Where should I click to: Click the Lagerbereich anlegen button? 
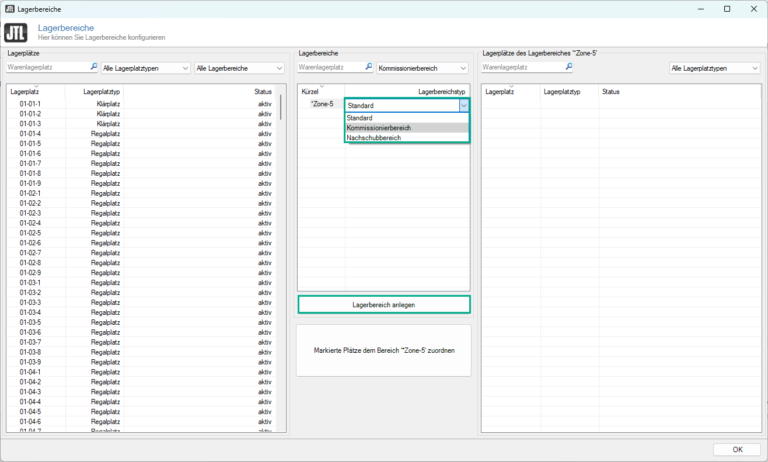[x=383, y=304]
